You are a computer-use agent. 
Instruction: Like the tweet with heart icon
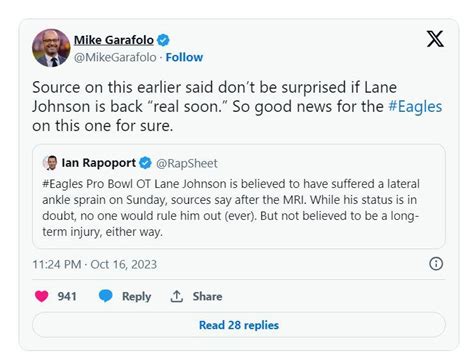pos(42,296)
